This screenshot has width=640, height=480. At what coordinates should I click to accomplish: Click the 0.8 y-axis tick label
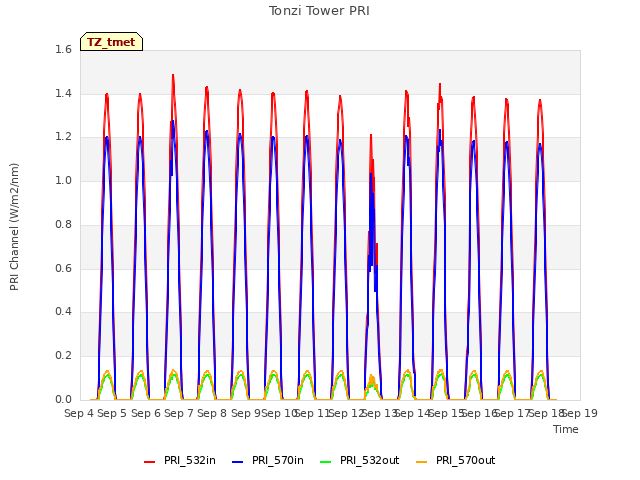tap(63, 224)
